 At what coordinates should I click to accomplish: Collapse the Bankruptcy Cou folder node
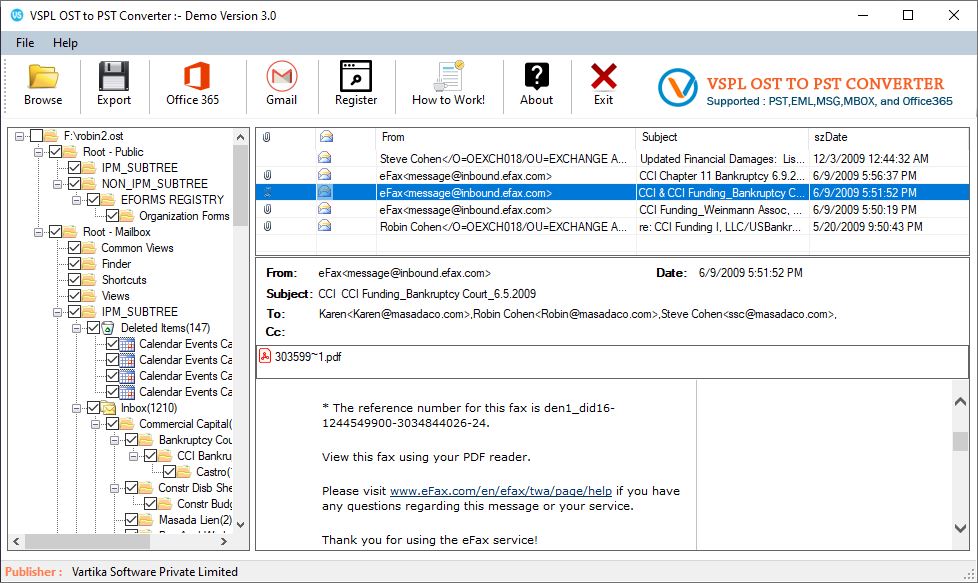114,440
